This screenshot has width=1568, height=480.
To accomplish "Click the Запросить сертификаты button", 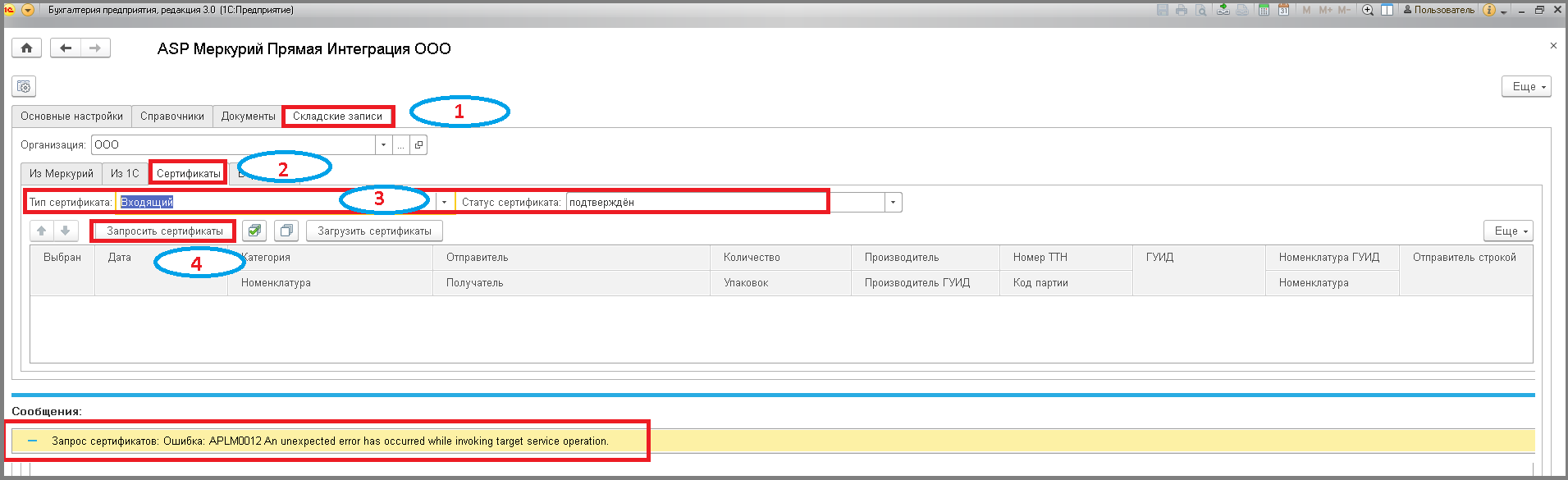I will 164,231.
